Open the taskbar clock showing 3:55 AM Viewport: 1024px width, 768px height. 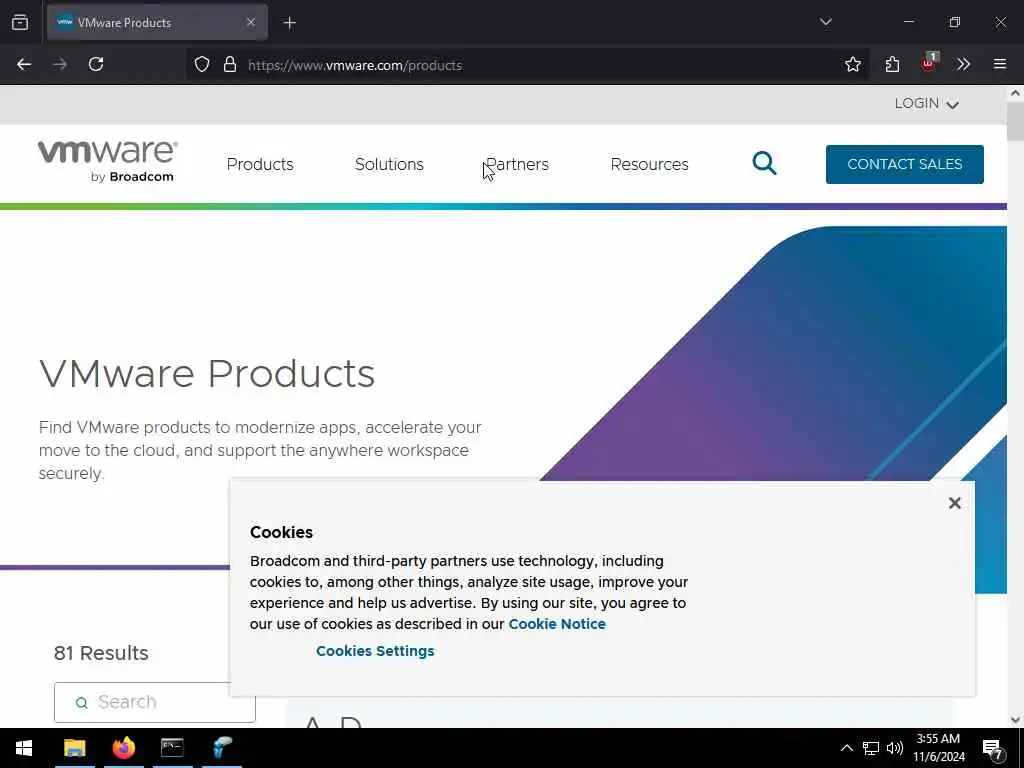pos(938,748)
